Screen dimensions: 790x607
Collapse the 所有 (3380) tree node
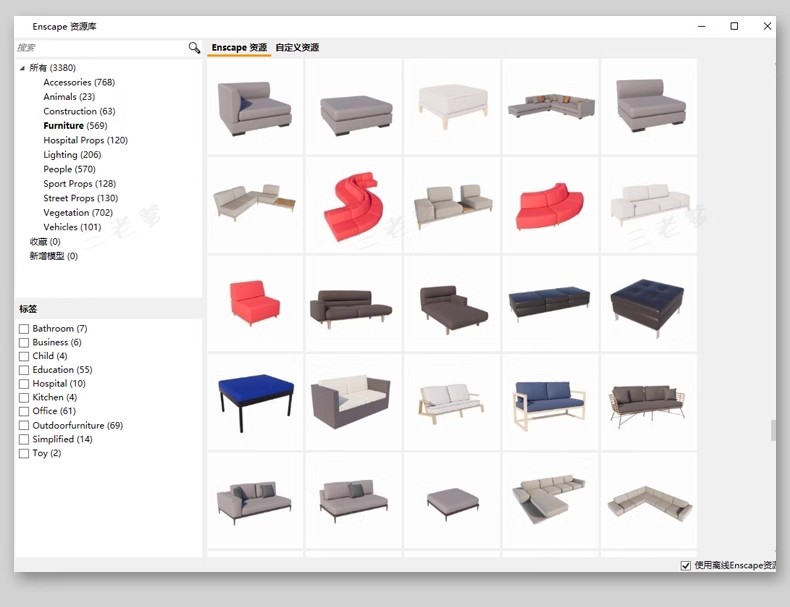tap(22, 68)
